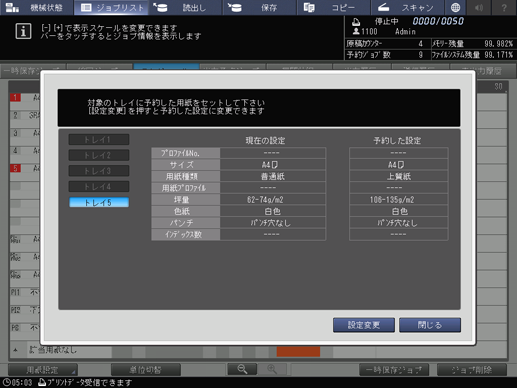Click the globe network icon
This screenshot has width=517, height=388.
(x=455, y=7)
